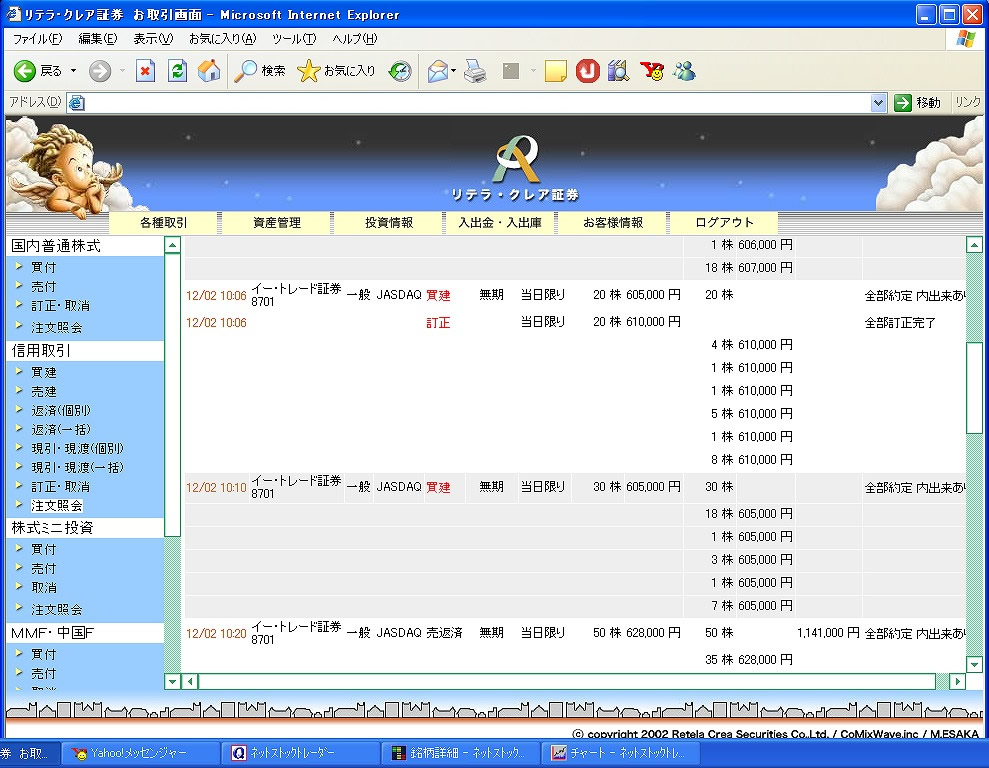989x768 pixels.
Task: Click the Print icon
Action: coord(475,71)
